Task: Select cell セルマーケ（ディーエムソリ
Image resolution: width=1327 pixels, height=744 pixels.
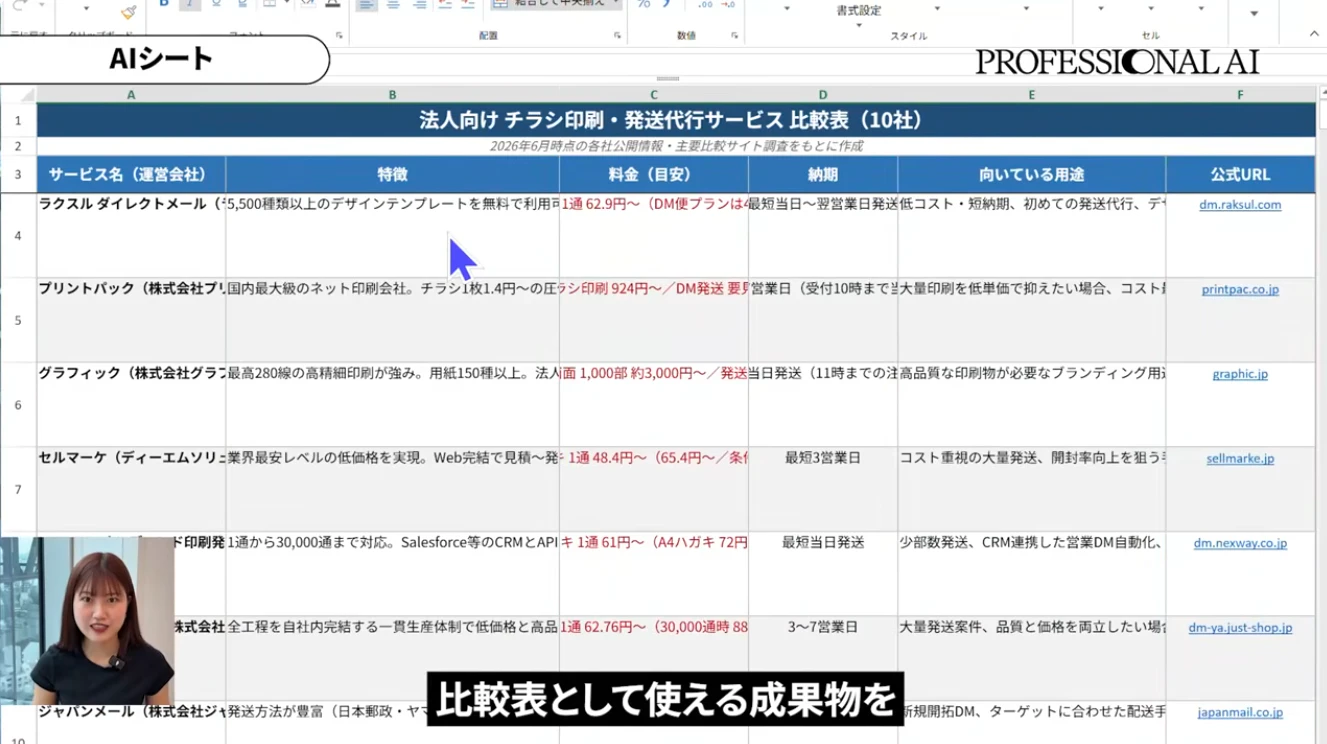Action: 131,489
